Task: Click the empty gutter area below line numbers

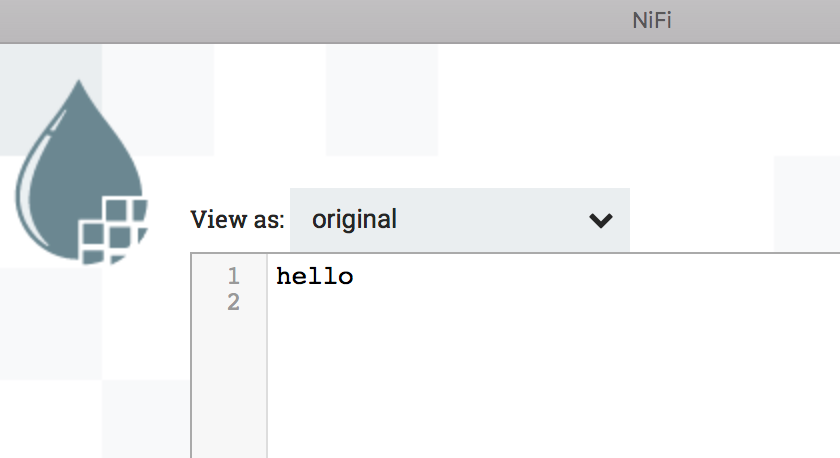Action: 229,390
